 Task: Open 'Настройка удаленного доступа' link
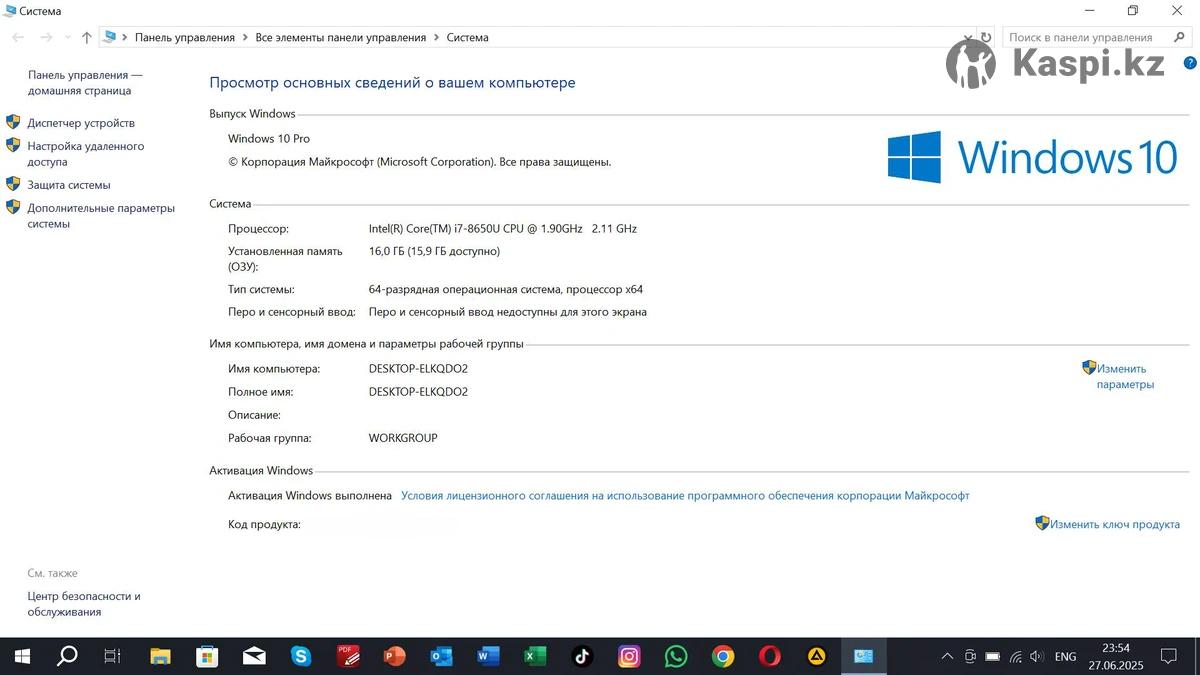coord(86,154)
